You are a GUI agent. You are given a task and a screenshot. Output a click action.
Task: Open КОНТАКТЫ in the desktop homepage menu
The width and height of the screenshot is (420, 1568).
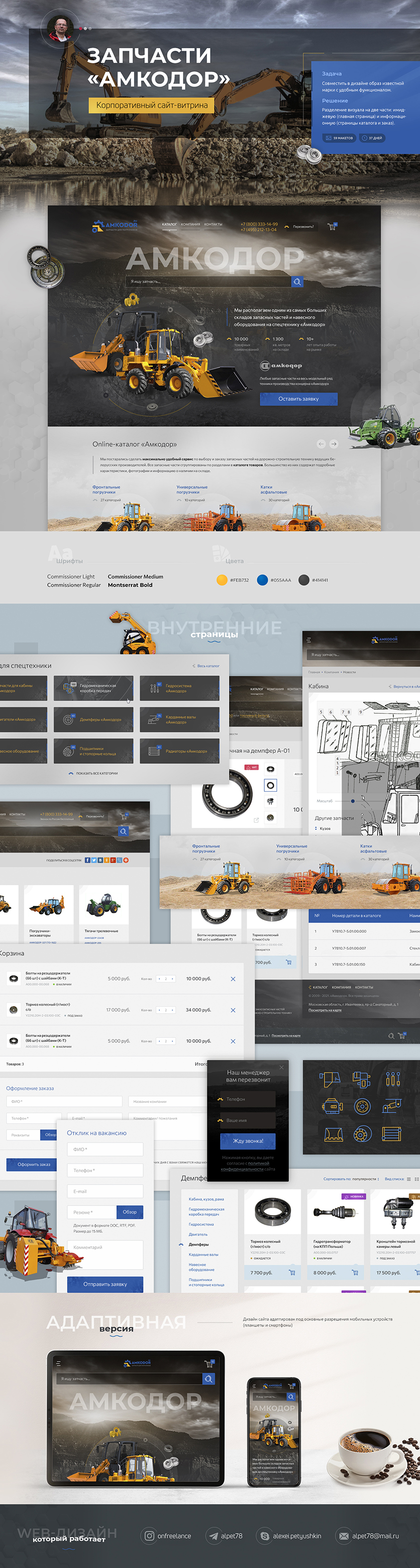(213, 224)
